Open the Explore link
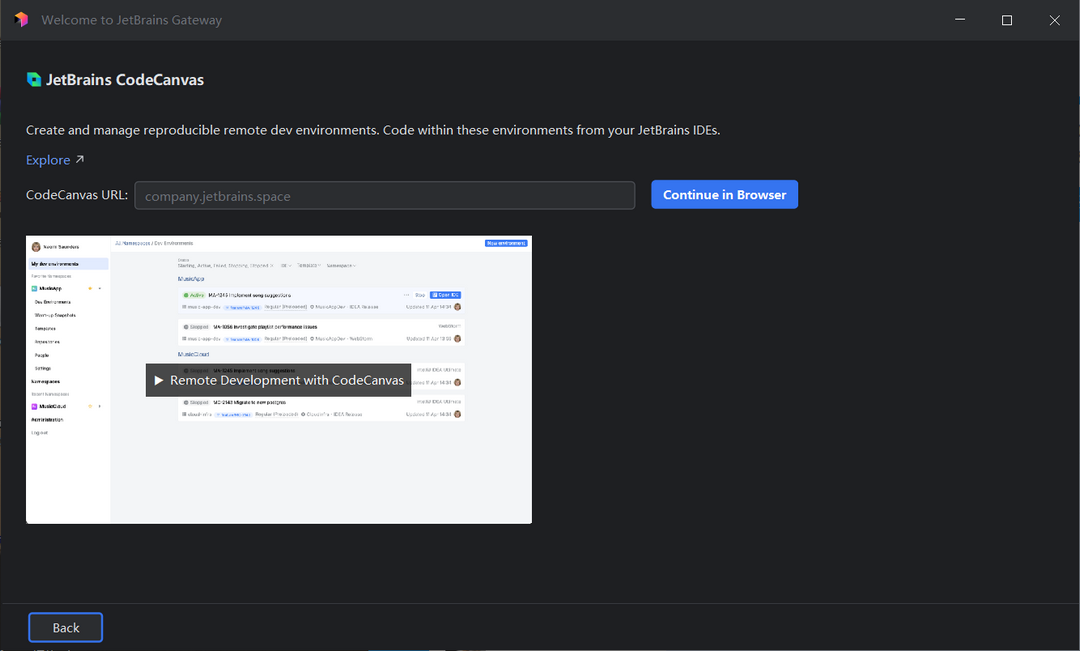 [47, 159]
